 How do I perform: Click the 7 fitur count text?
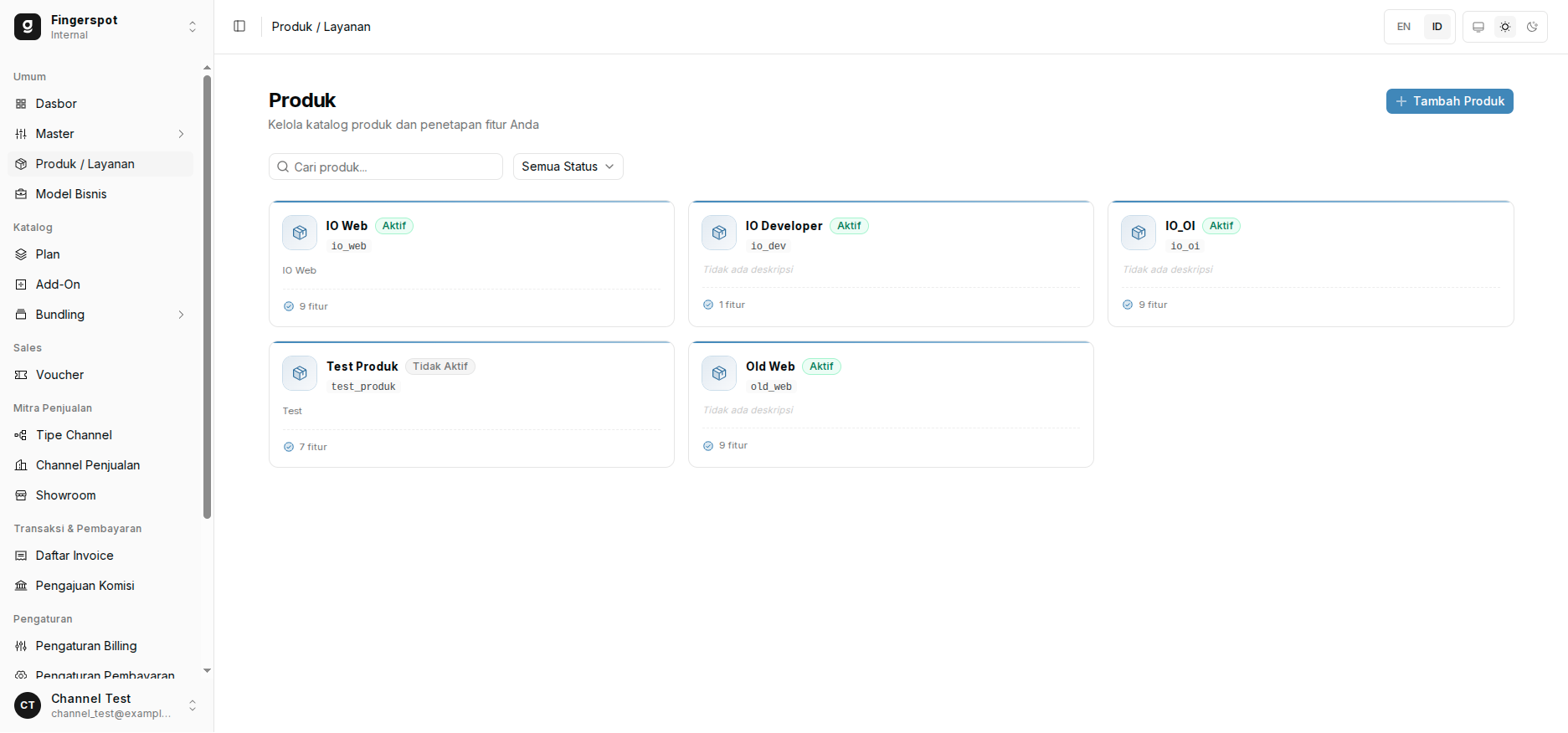[313, 447]
